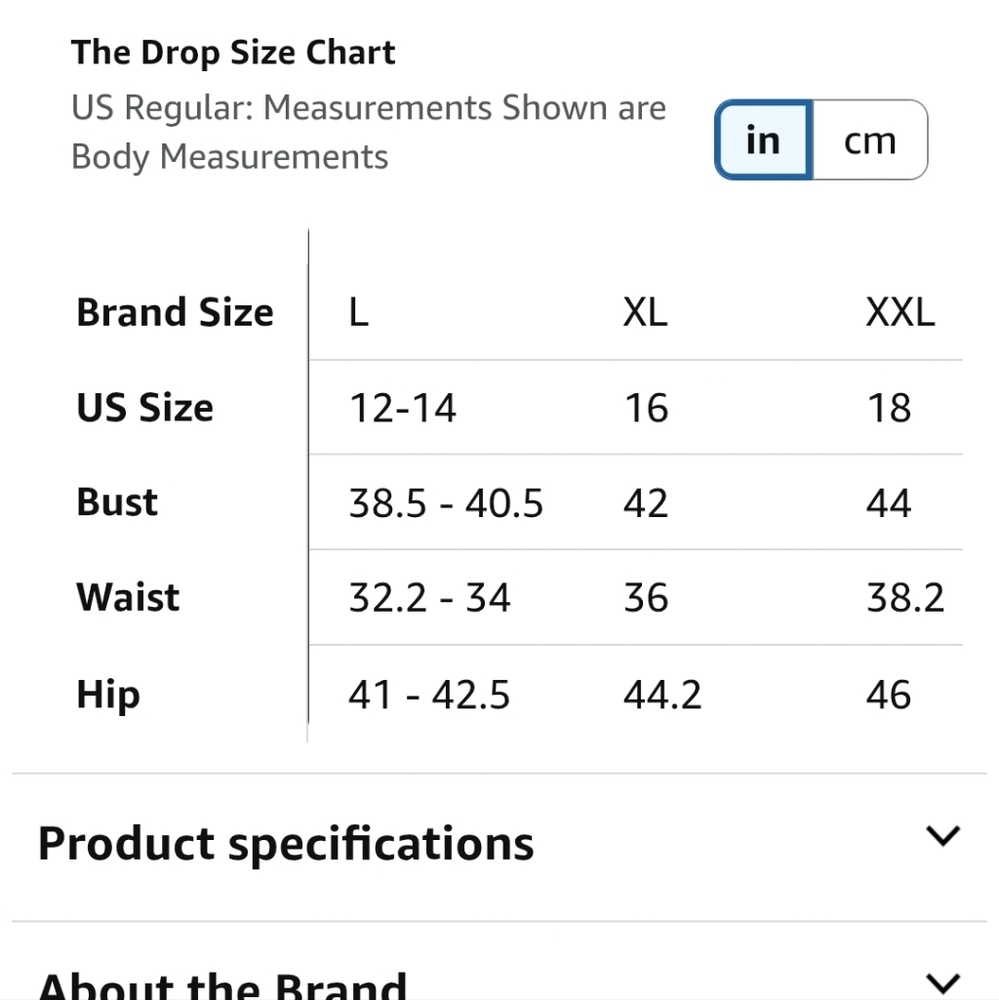This screenshot has height=1000, width=999.
Task: Click the US Regular body measurements note
Action: click(x=368, y=132)
